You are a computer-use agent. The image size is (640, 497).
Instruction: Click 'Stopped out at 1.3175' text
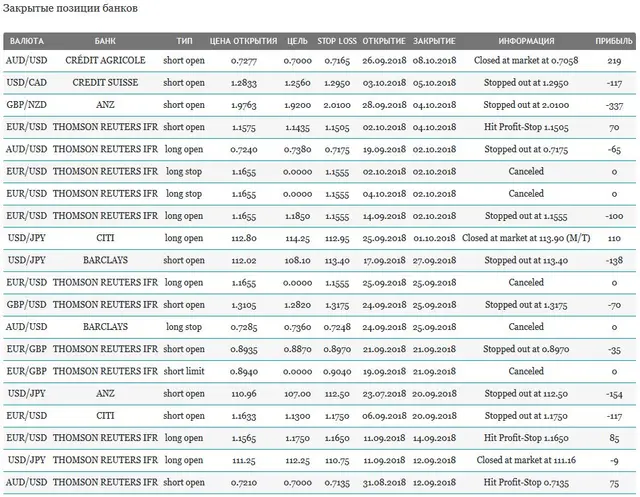pyautogui.click(x=526, y=305)
